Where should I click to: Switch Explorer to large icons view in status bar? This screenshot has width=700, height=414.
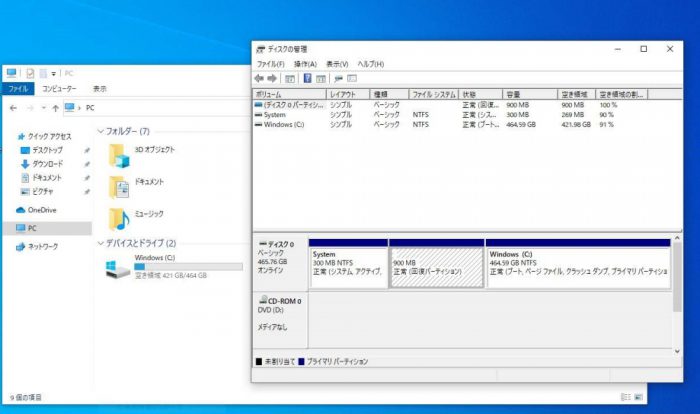click(638, 397)
